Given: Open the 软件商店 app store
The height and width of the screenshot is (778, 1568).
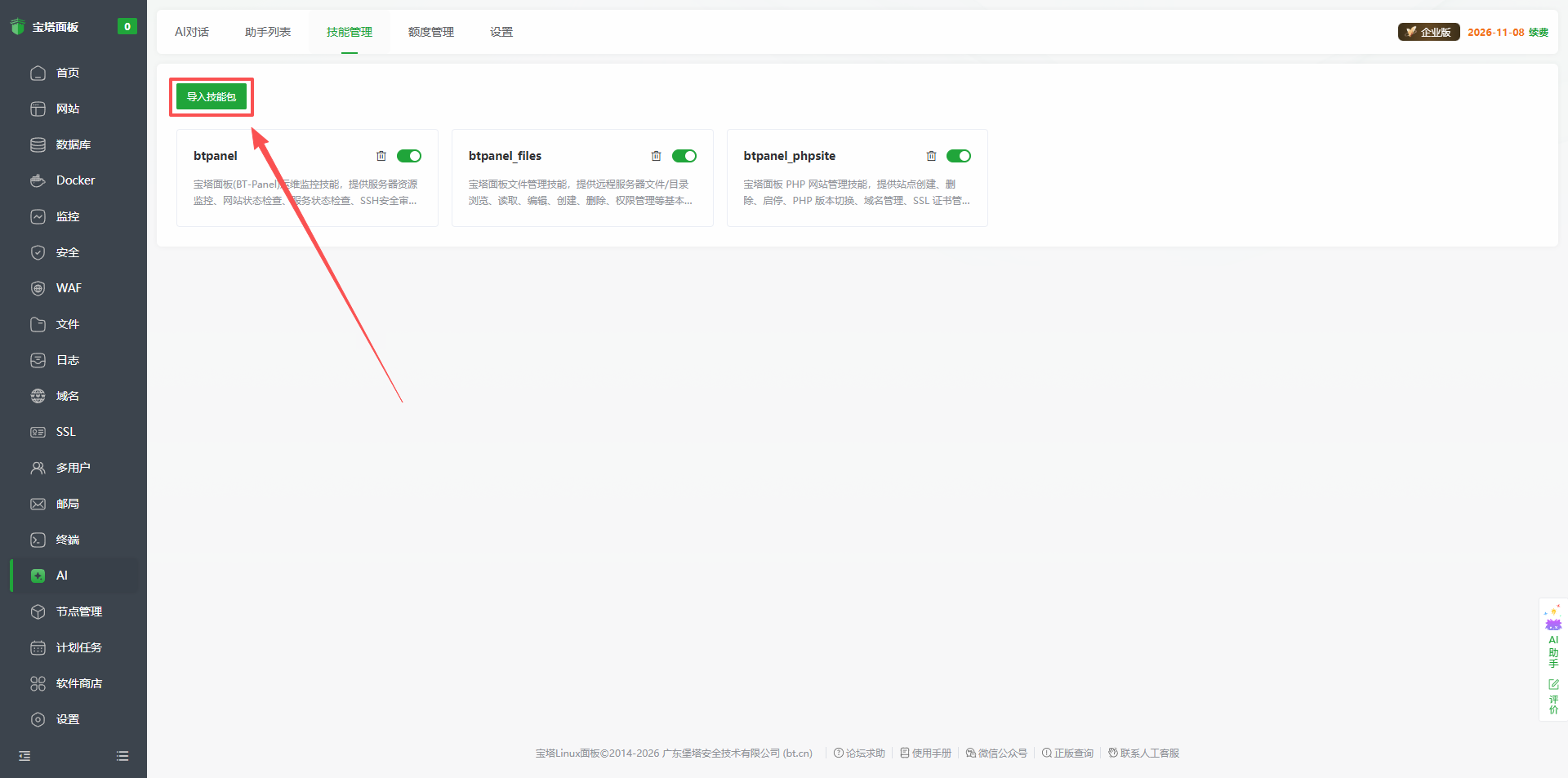Looking at the screenshot, I should (79, 683).
